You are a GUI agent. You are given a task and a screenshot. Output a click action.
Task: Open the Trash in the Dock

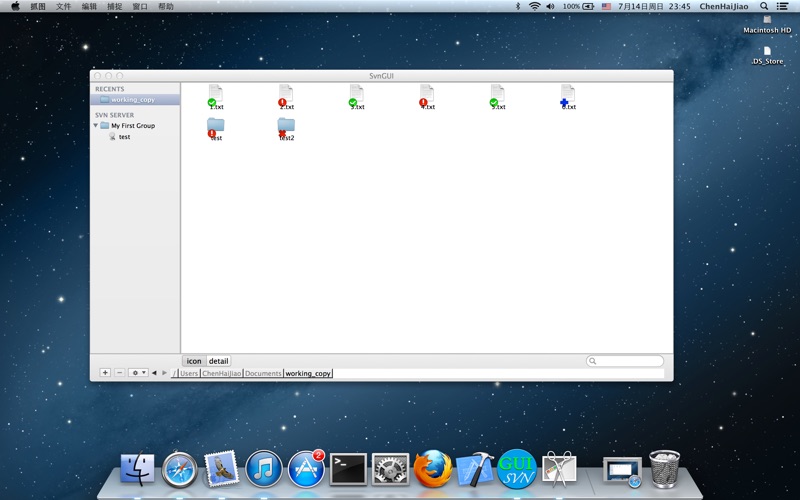click(x=664, y=469)
